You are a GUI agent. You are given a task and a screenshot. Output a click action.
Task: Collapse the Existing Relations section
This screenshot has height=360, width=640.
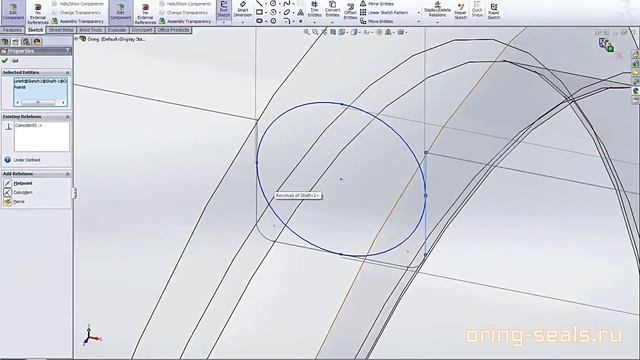click(x=68, y=117)
